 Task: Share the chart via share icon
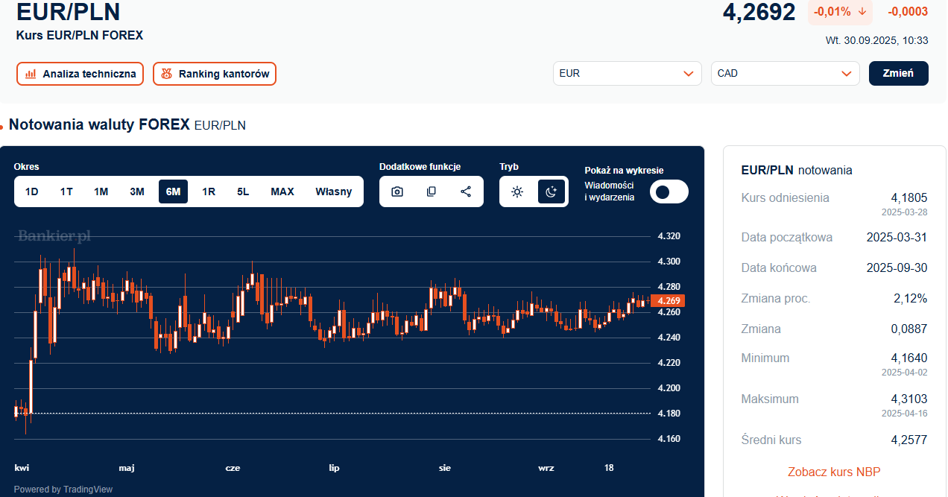pyautogui.click(x=466, y=192)
